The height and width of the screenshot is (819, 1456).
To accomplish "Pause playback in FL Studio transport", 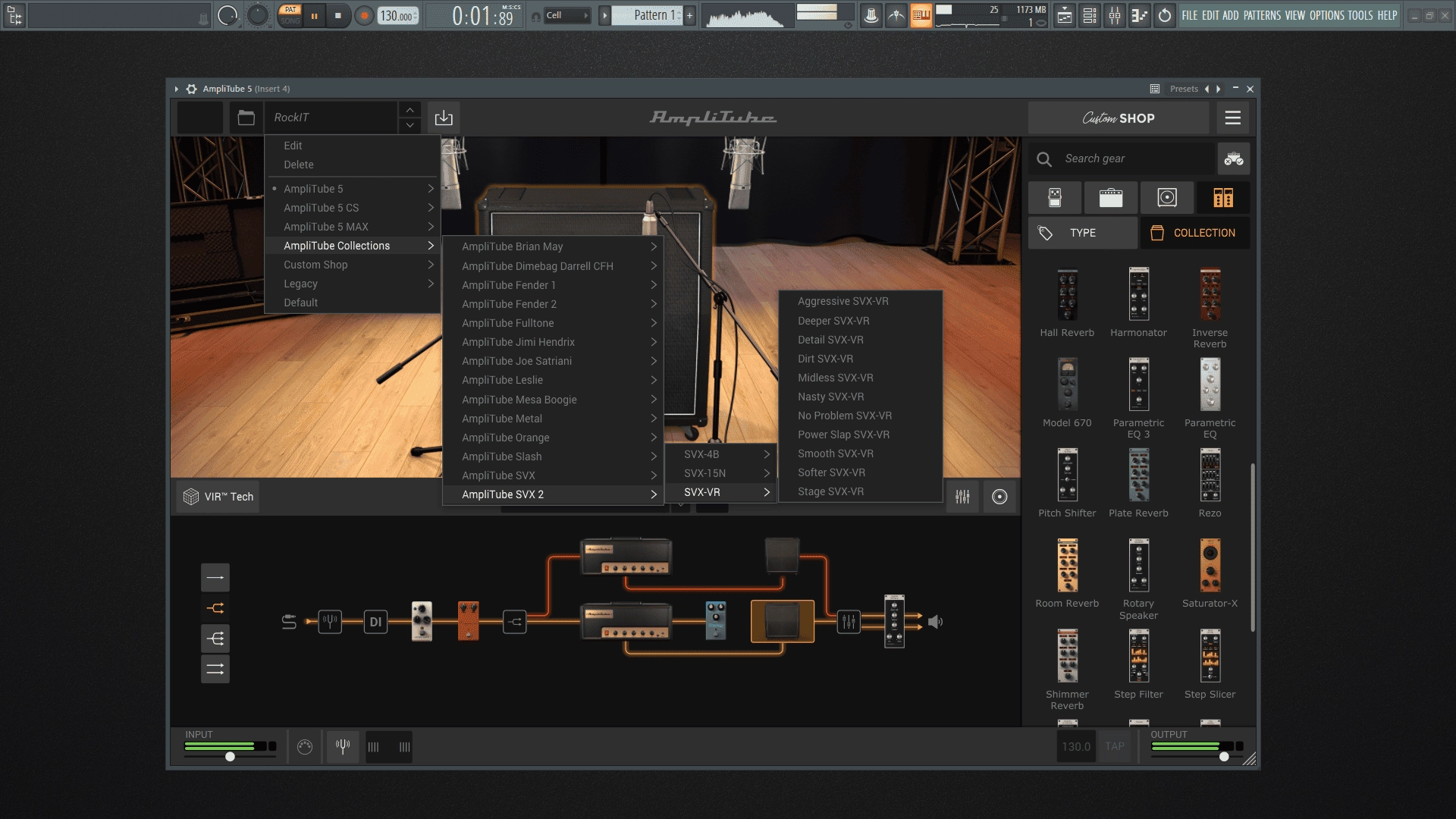I will click(315, 15).
